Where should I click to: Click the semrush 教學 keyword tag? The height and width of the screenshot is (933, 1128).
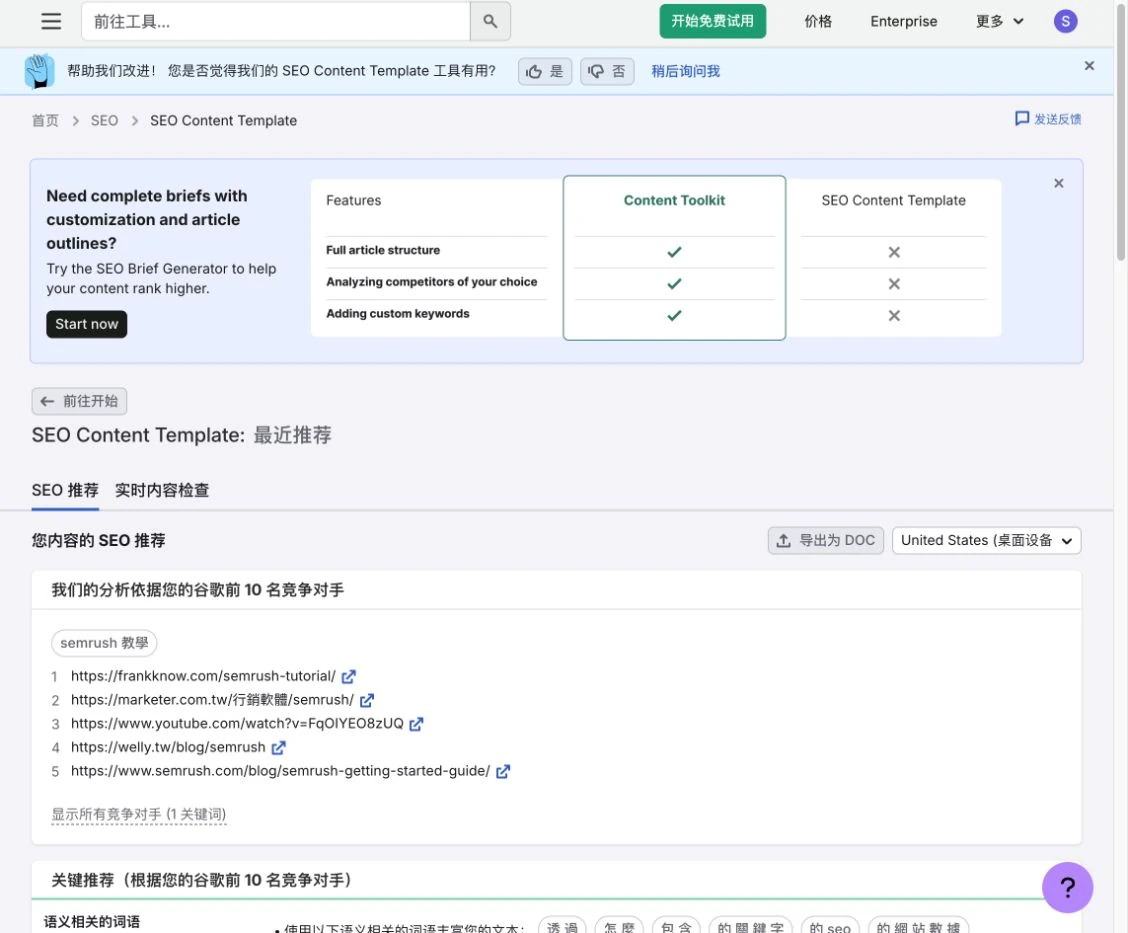[x=104, y=643]
